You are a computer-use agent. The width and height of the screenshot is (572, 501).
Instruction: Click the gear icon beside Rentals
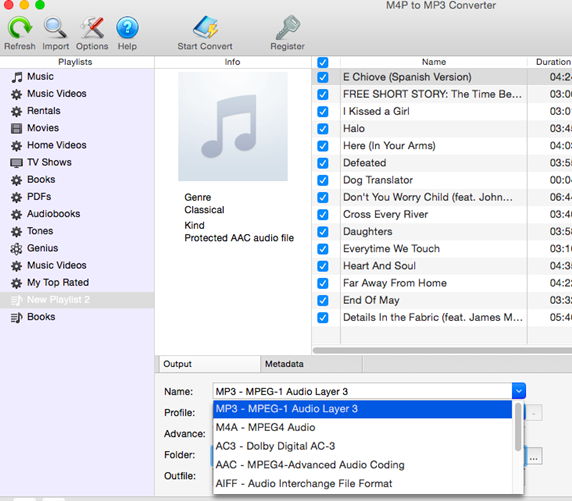tap(16, 111)
